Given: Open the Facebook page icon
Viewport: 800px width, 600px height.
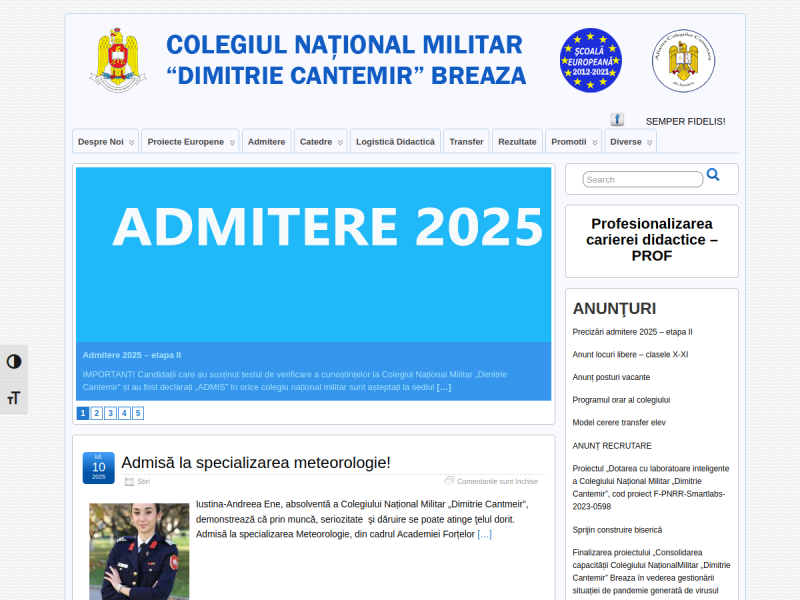Looking at the screenshot, I should (x=617, y=118).
